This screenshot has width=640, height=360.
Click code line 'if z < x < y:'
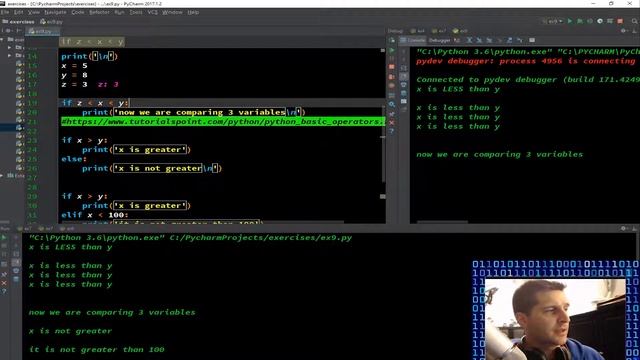95,103
